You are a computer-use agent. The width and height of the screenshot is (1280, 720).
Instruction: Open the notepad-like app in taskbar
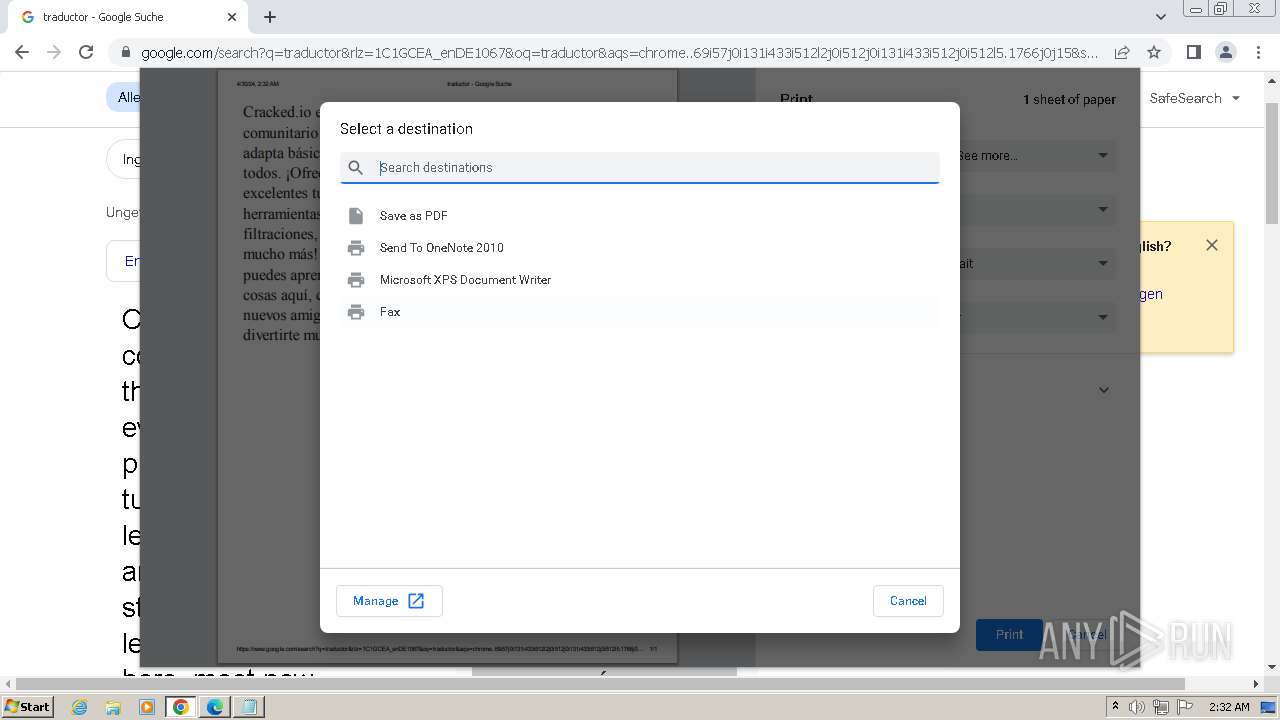tap(249, 707)
